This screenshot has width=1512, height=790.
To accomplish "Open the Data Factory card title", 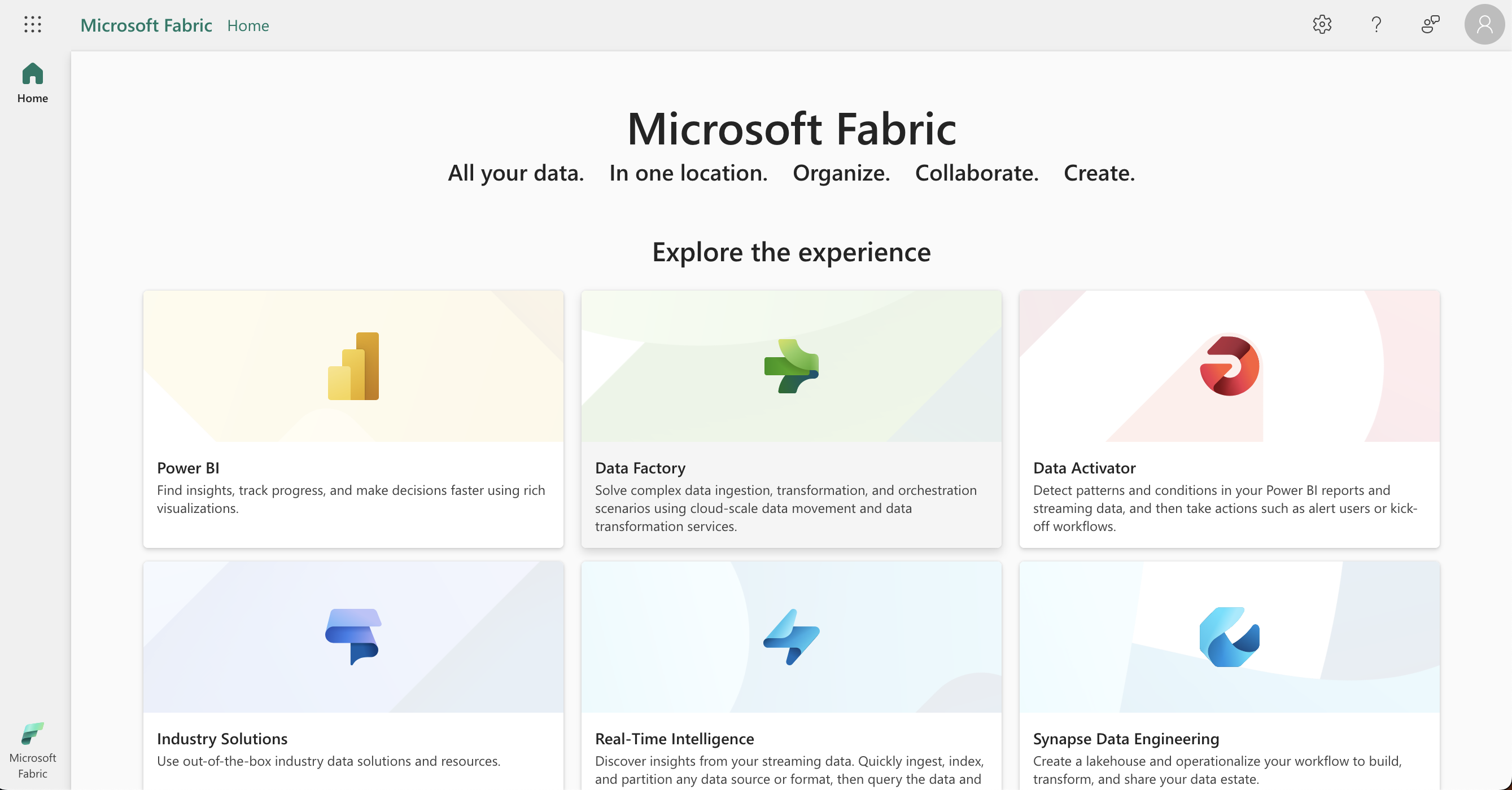I will [640, 468].
